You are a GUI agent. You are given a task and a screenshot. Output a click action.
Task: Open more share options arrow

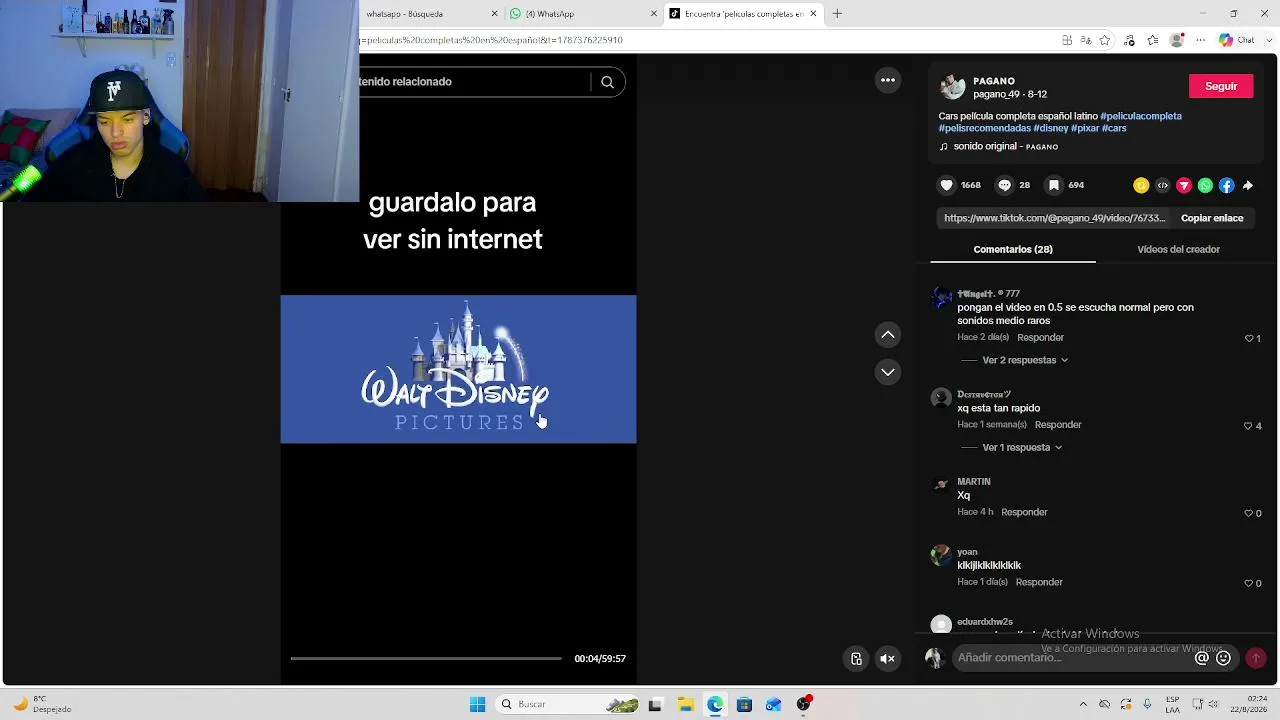pyautogui.click(x=1247, y=185)
